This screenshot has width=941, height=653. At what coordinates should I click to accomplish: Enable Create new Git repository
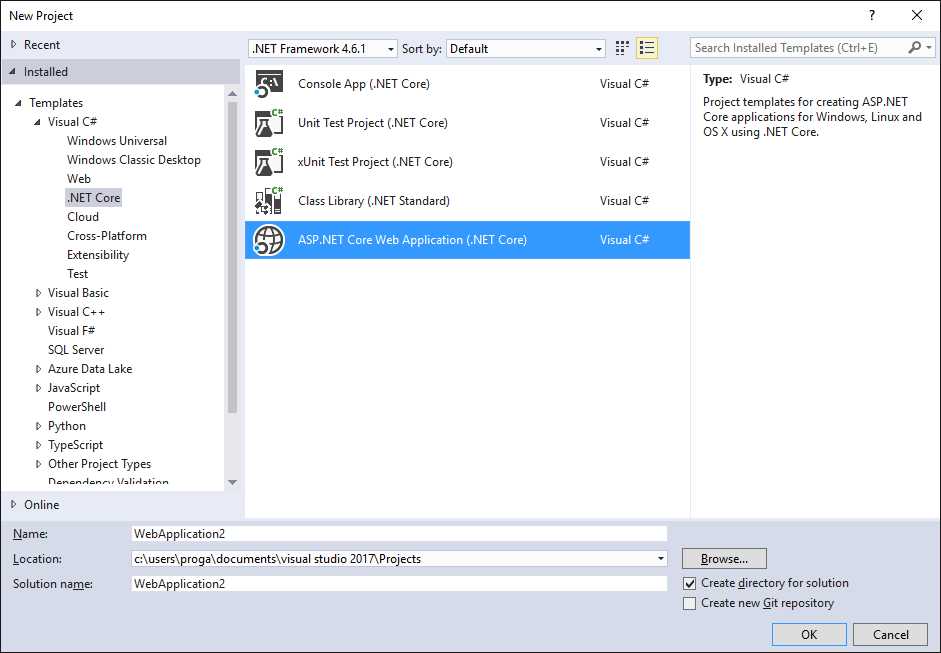[689, 603]
